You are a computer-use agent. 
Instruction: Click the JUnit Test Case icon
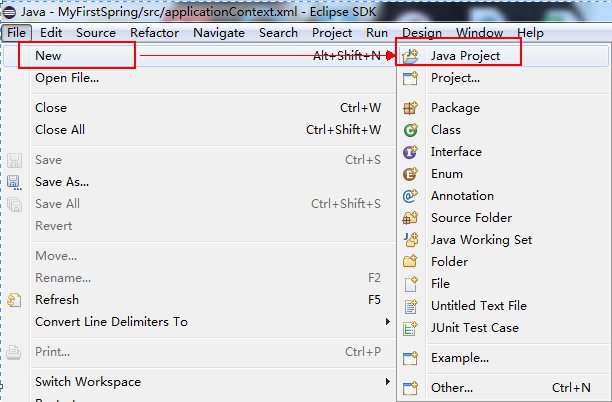point(410,328)
